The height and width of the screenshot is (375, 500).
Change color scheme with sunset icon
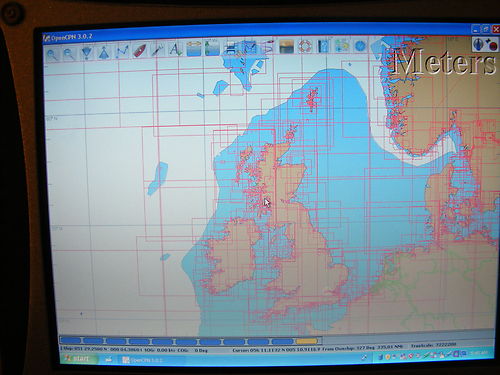[x=287, y=46]
